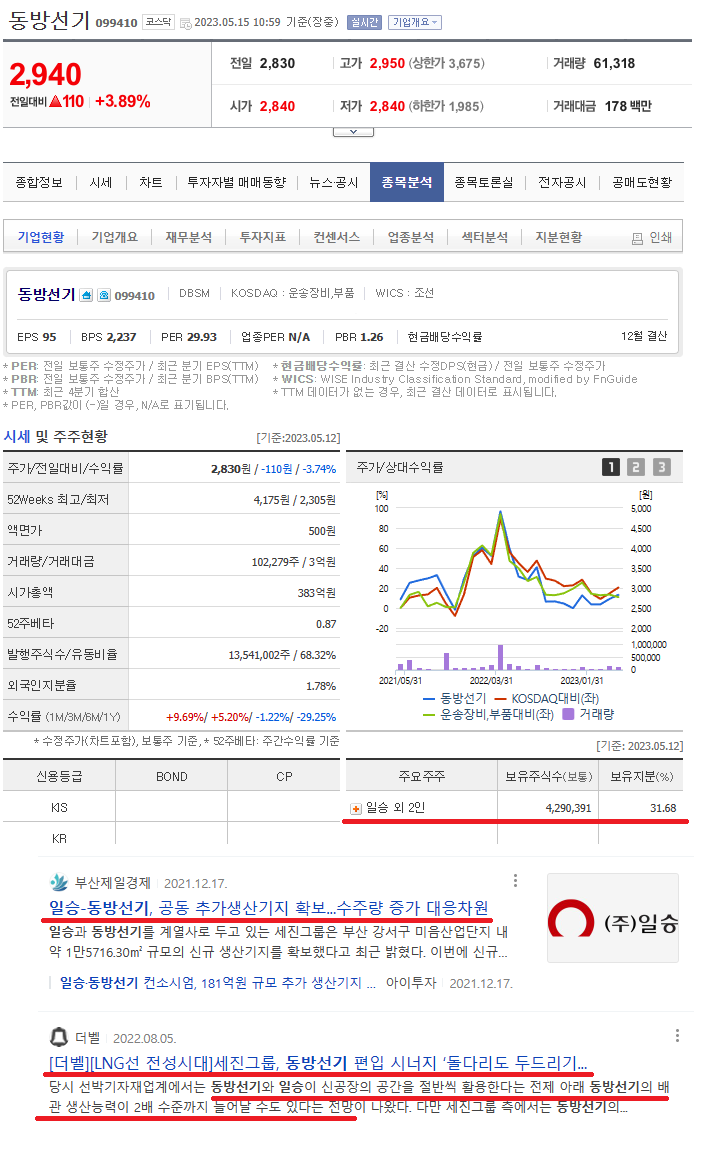Open the 컨센서스 sub-tab
Image resolution: width=708 pixels, height=1164 pixels.
(x=337, y=237)
